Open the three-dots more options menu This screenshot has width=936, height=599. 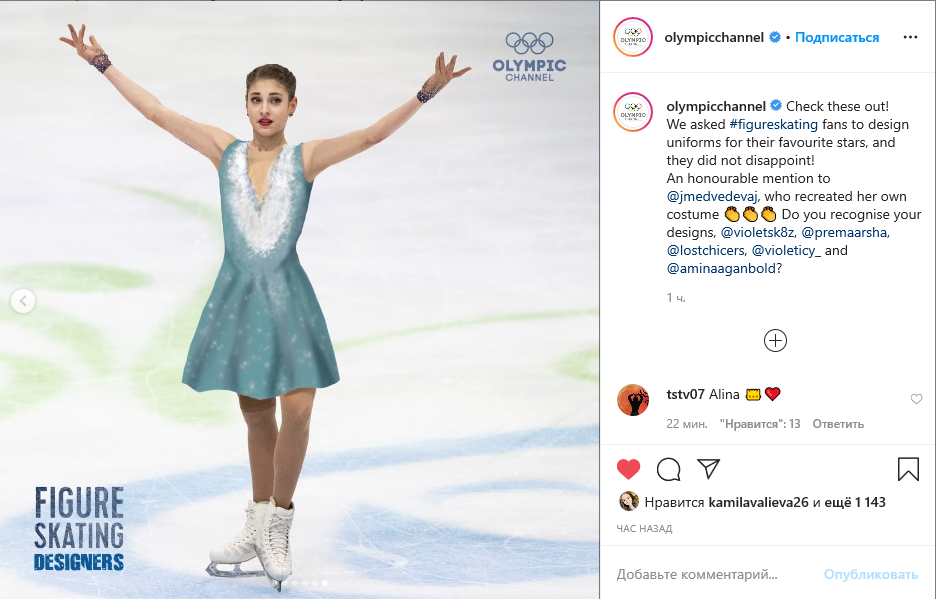tap(910, 37)
